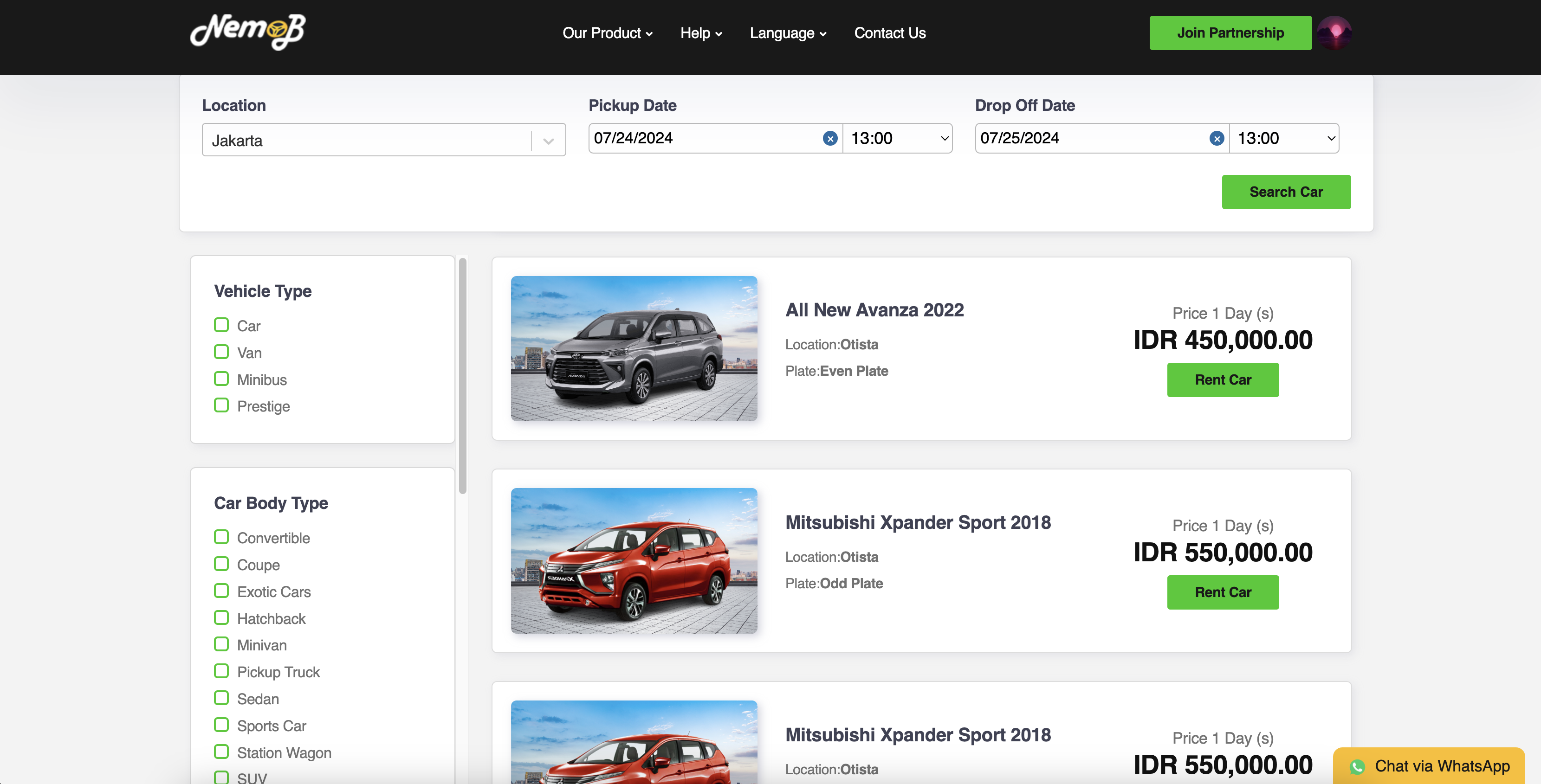The image size is (1541, 784).
Task: Clear the pickup date field
Action: [830, 139]
